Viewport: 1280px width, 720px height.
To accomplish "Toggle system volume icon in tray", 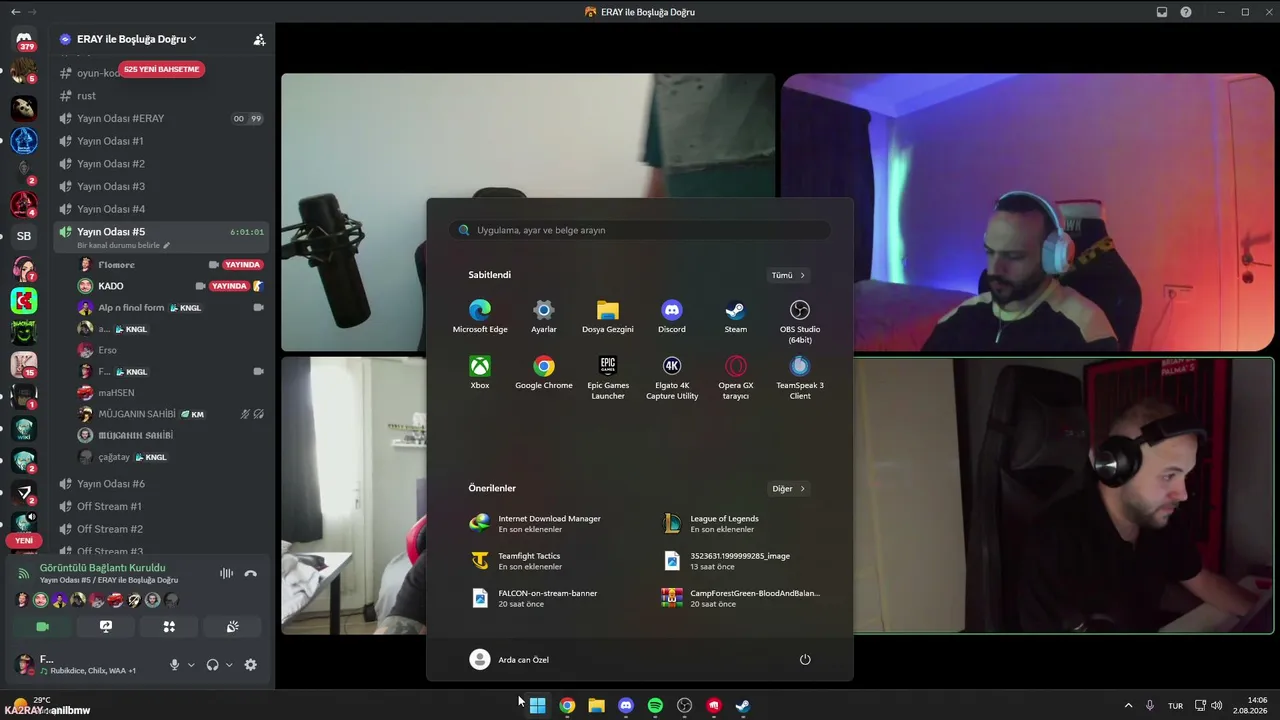I will click(1217, 706).
